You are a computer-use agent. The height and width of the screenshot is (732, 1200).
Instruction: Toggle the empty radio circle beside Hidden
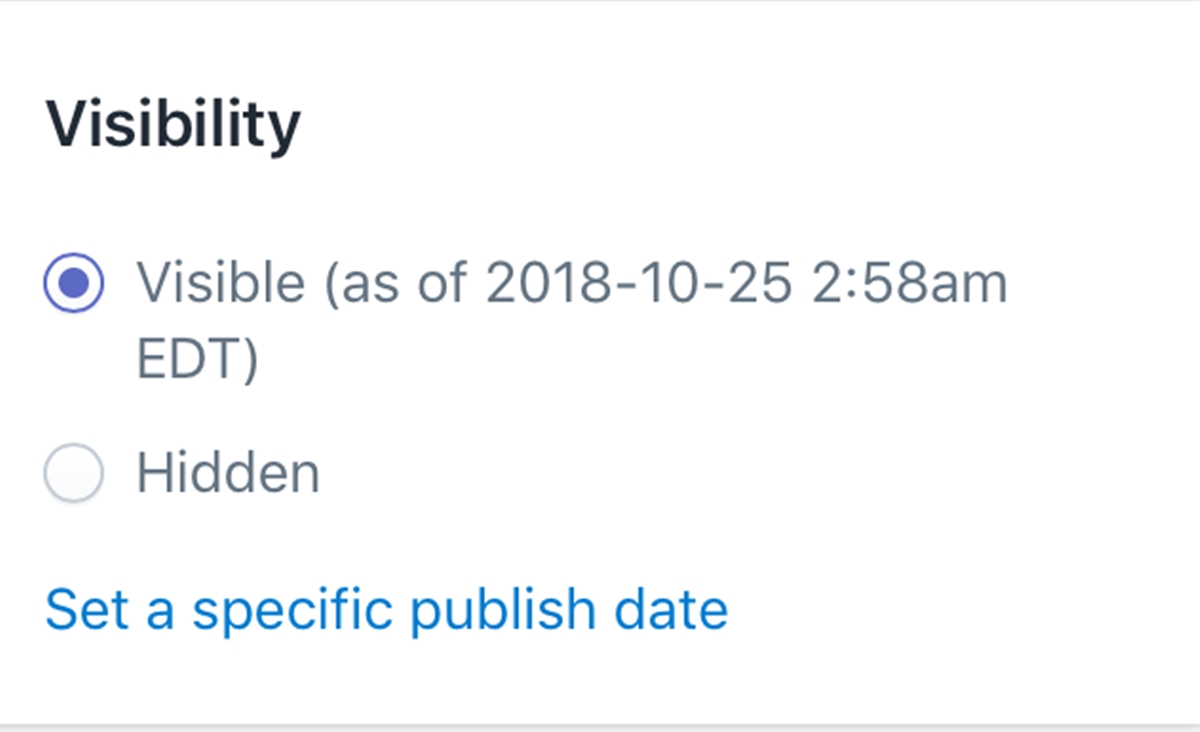73,472
